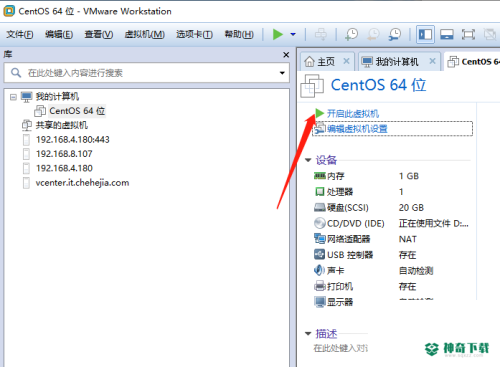The height and width of the screenshot is (367, 500).
Task: Collapse the 描述 section
Action: coord(308,333)
